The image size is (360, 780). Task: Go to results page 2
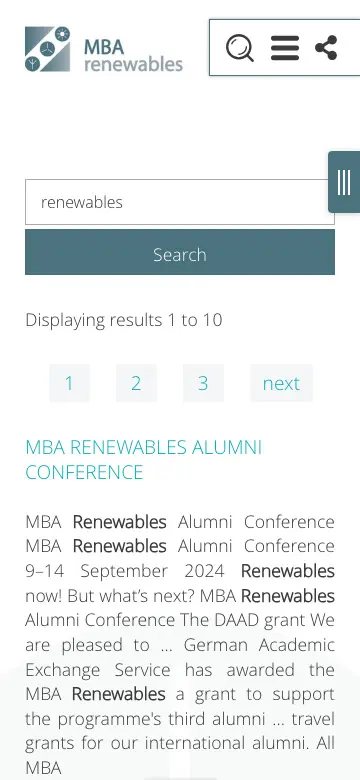(x=136, y=383)
